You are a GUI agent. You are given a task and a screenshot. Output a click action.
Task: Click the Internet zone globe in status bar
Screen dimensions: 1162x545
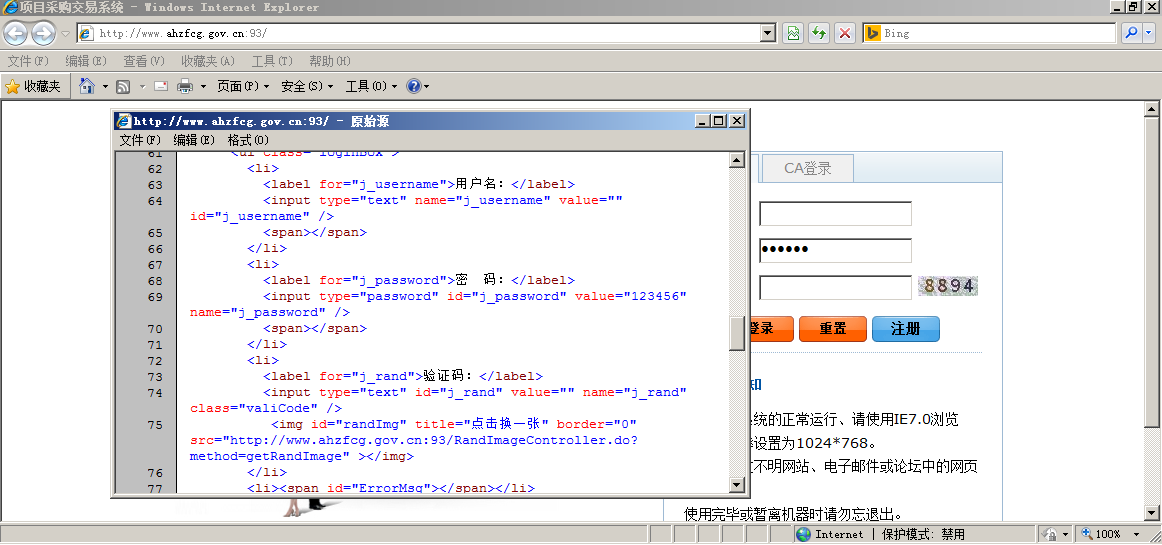point(803,534)
